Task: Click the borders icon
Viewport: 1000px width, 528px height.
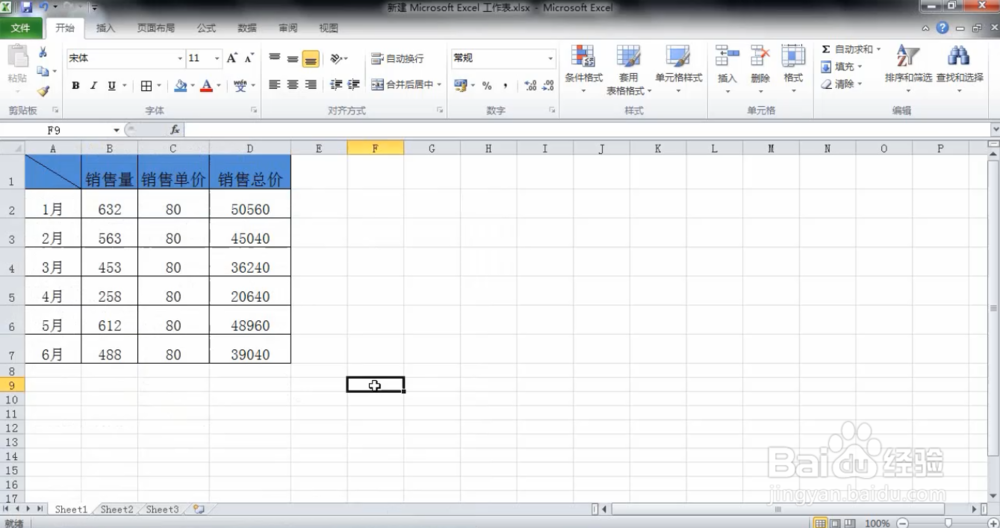Action: [x=146, y=85]
